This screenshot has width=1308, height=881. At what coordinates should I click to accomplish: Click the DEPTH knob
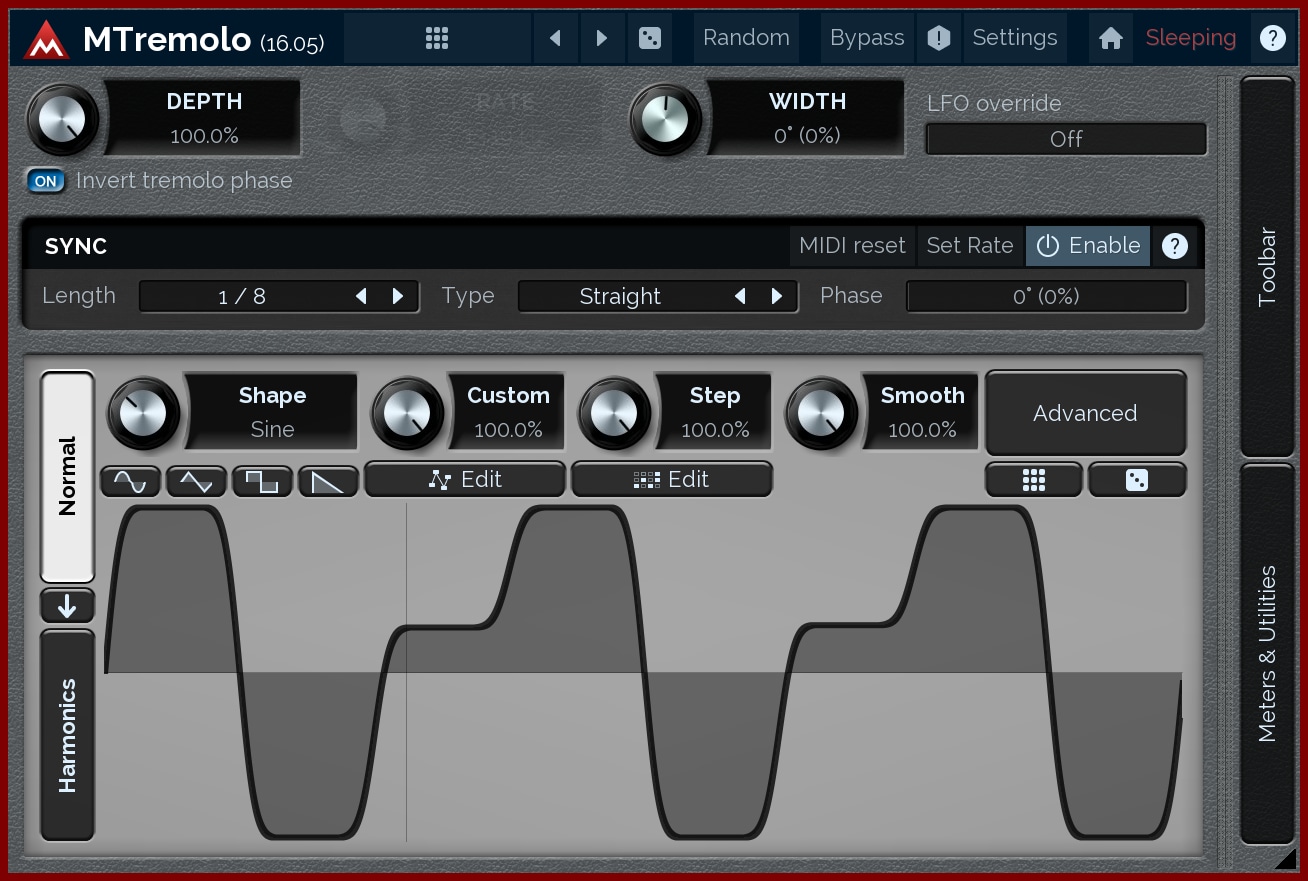(63, 119)
